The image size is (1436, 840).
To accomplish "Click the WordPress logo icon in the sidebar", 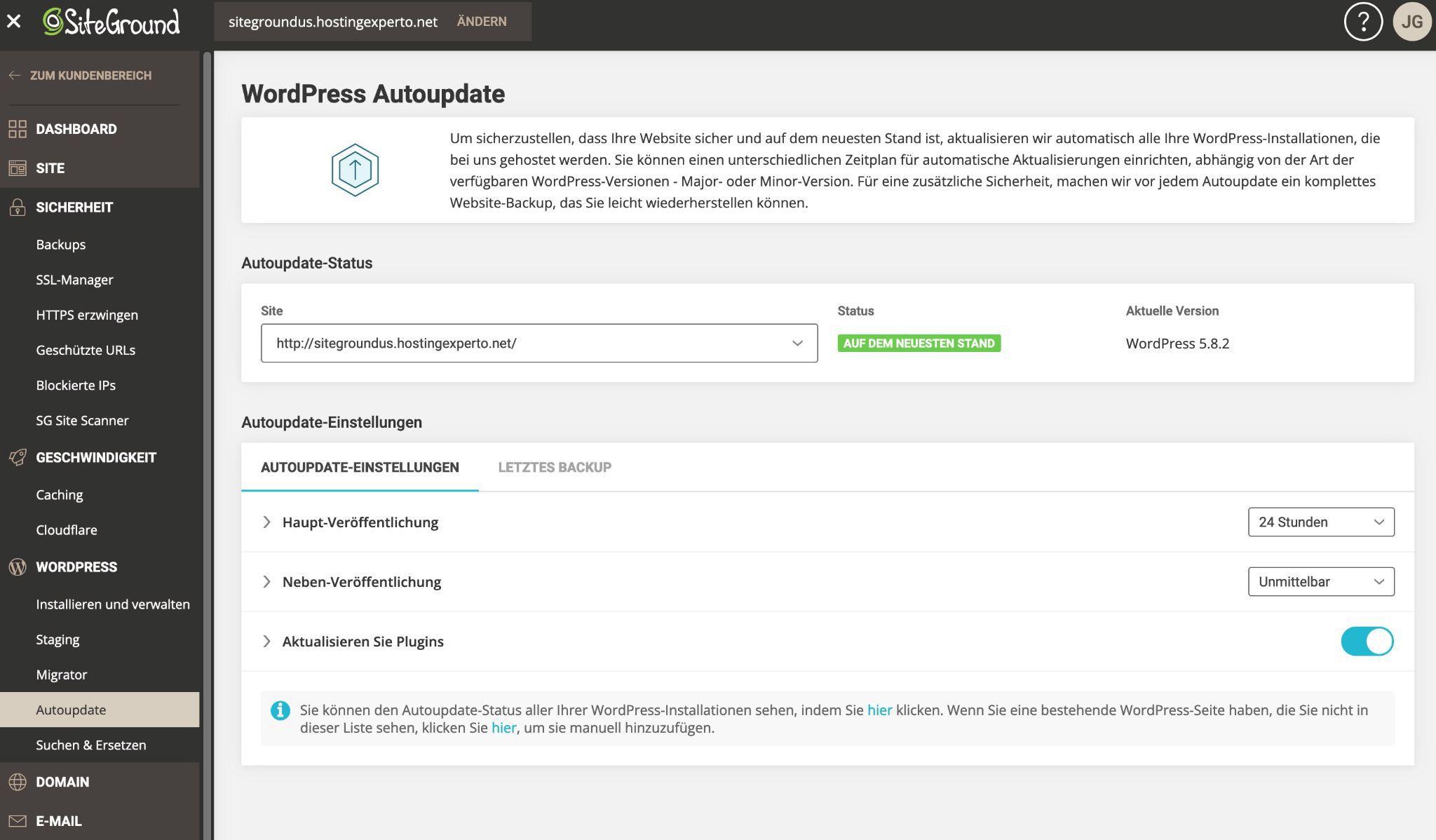I will pos(18,567).
